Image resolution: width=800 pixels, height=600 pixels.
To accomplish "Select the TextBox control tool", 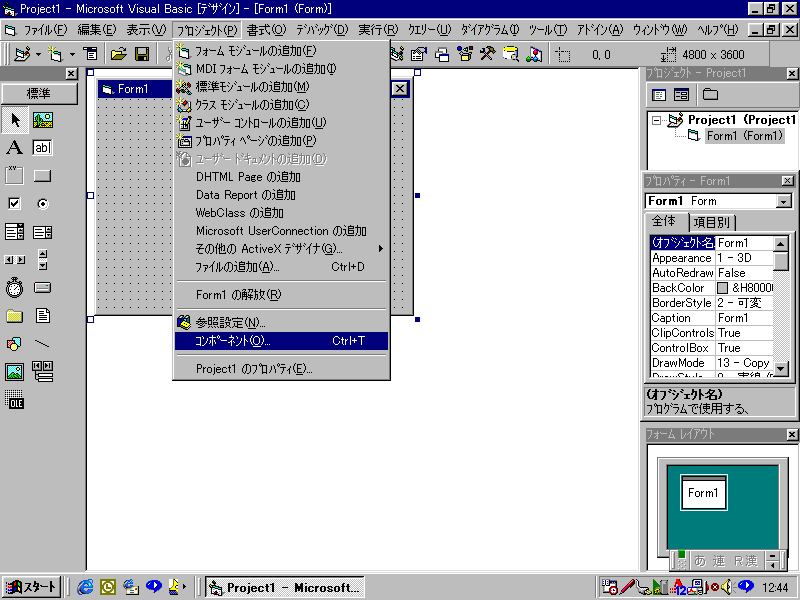I will (43, 148).
